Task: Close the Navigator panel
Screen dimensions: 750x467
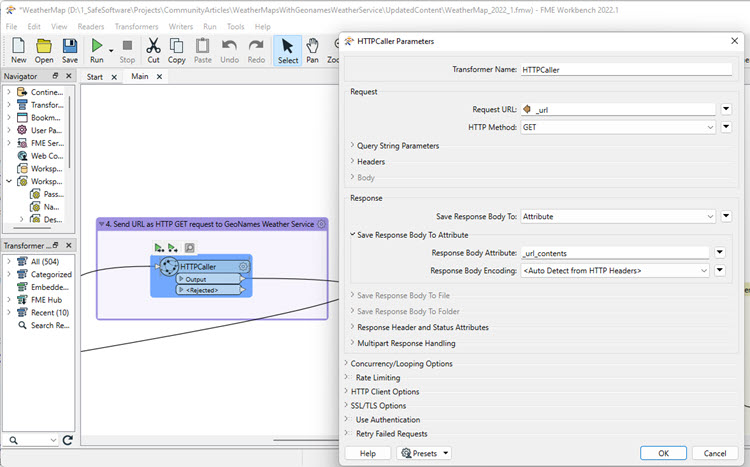Action: [x=68, y=76]
